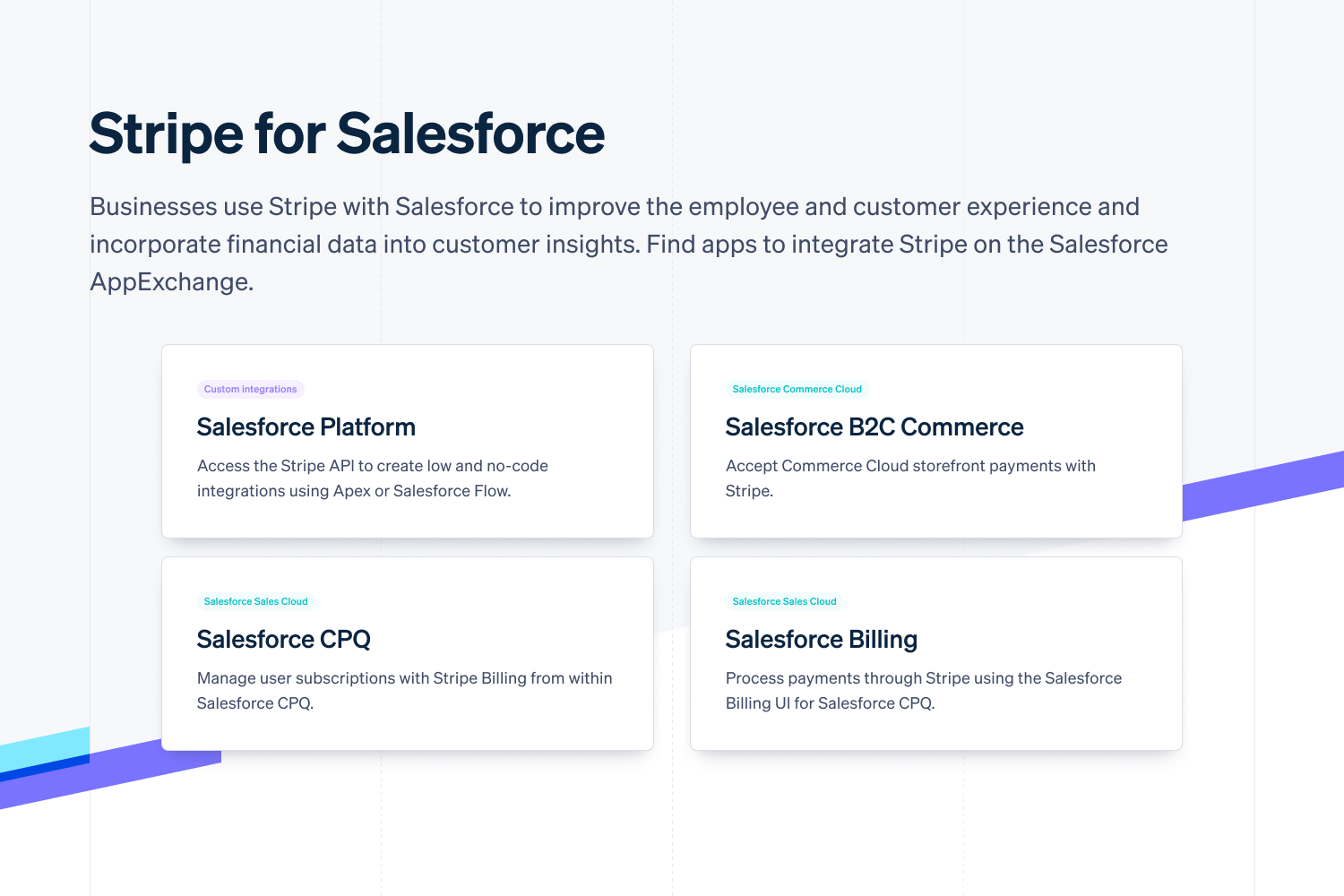Click the intro paragraph about the Salesforce AppExchange

[627, 244]
